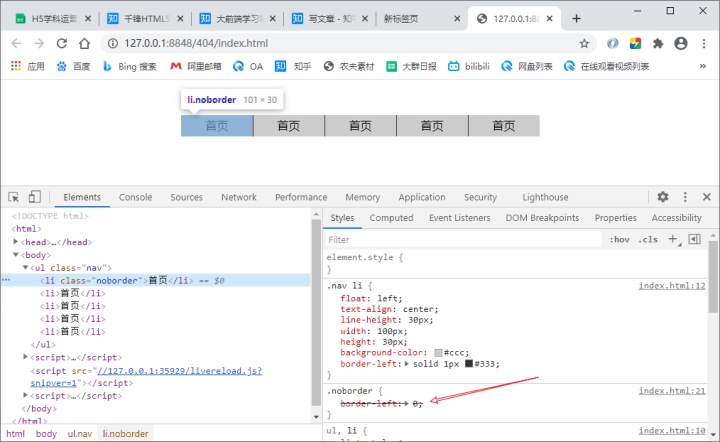This screenshot has height=442, width=720.
Task: Select ul.nav in the breadcrumb bar
Action: coord(80,434)
